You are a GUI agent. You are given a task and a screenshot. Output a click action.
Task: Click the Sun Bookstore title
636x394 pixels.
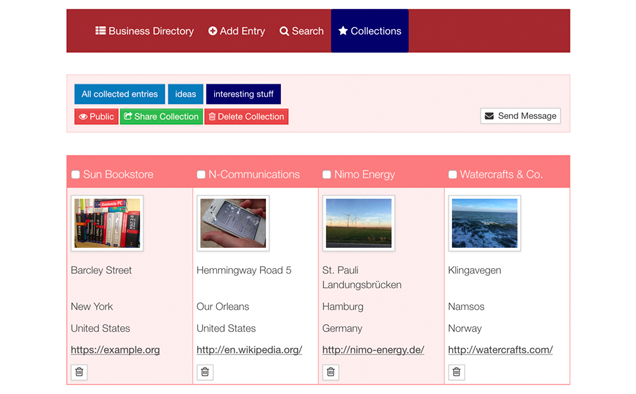click(118, 174)
